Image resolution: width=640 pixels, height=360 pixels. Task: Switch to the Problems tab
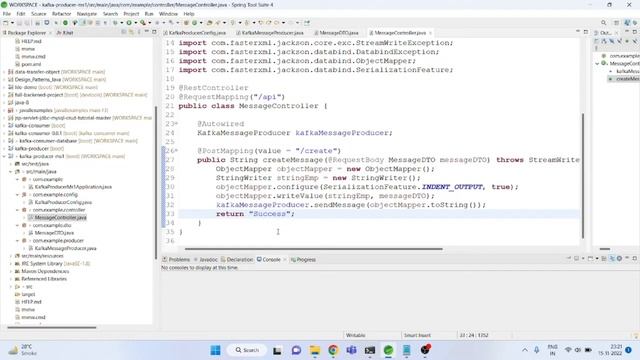[176, 260]
